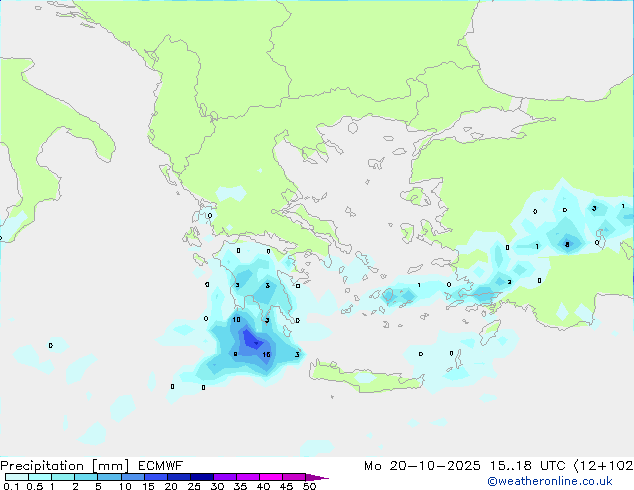Click the 1–2 mm legend color swatch
The width and height of the screenshot is (634, 490).
[63, 477]
